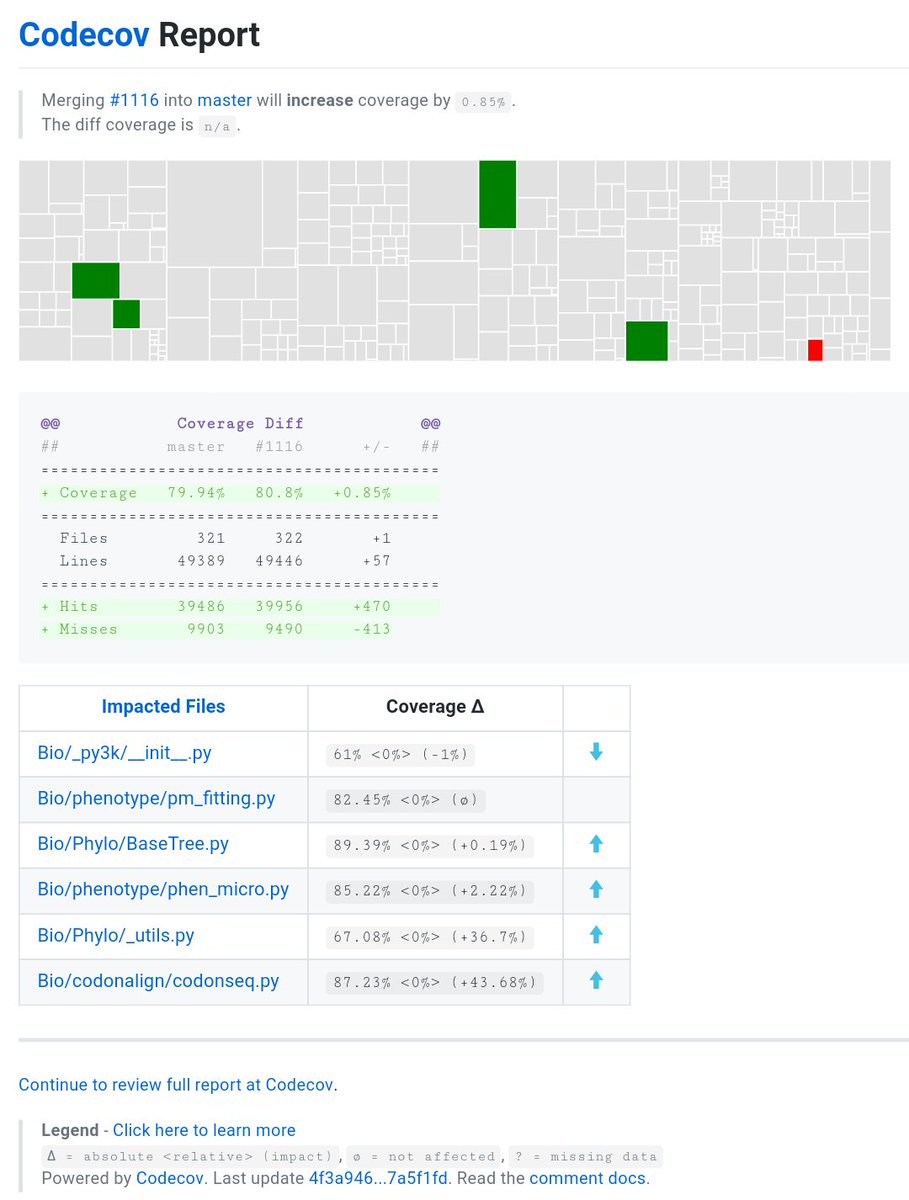Click the Impacted Files column header link
Viewport: 909px width, 1200px height.
pyautogui.click(x=163, y=706)
